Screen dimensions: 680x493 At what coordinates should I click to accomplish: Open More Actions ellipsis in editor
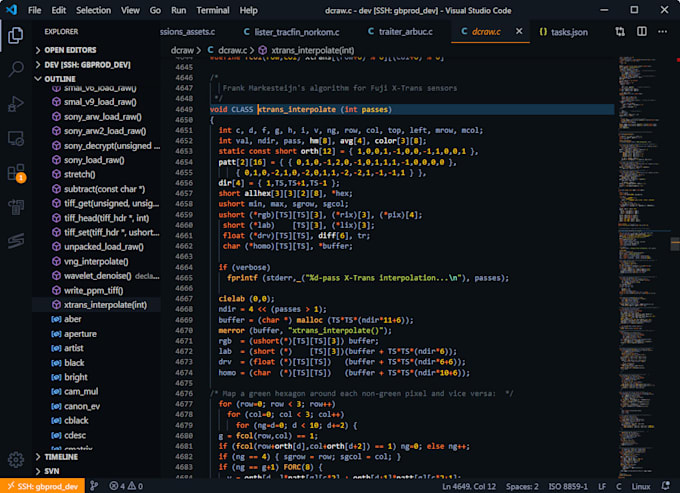[663, 32]
